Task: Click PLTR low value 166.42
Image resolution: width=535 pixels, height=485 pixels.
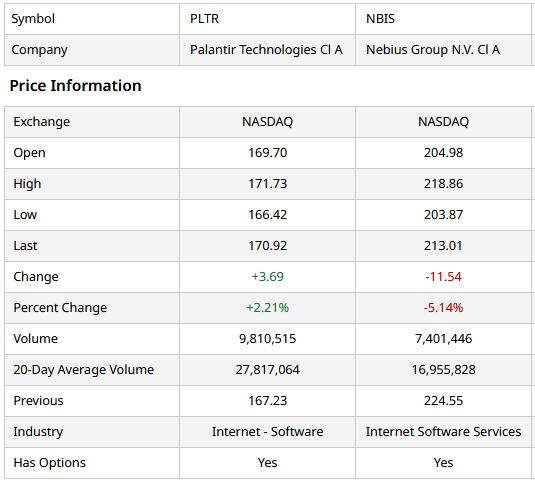Action: (x=268, y=215)
